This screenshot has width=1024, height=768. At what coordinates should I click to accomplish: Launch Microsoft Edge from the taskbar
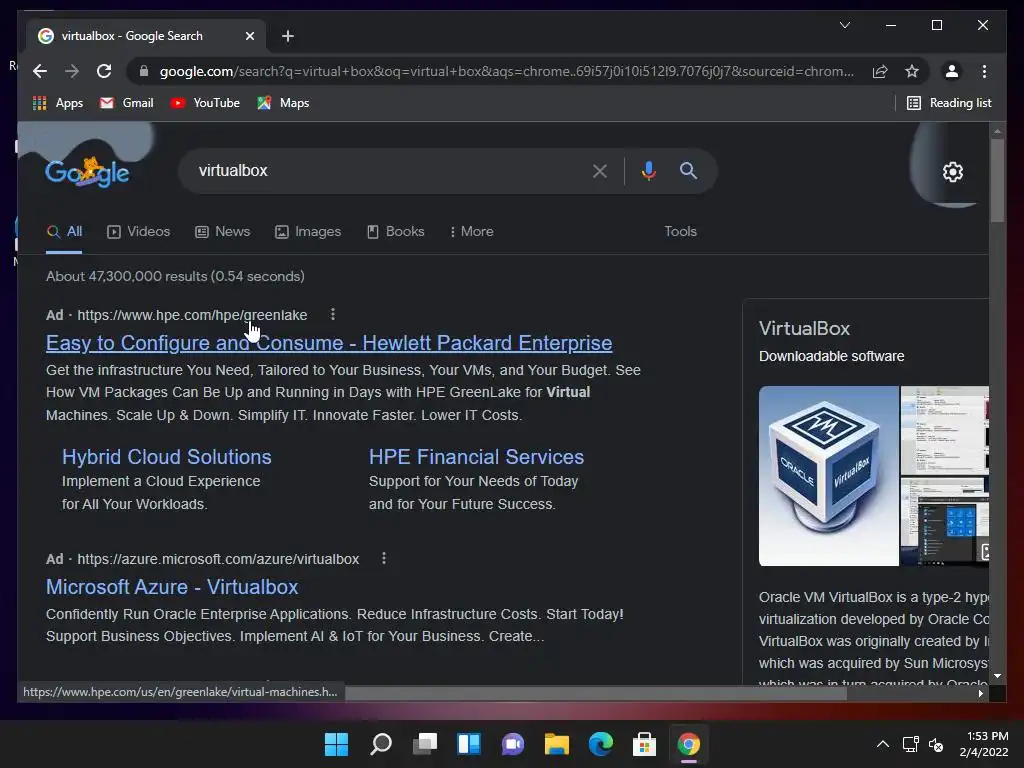pyautogui.click(x=601, y=744)
